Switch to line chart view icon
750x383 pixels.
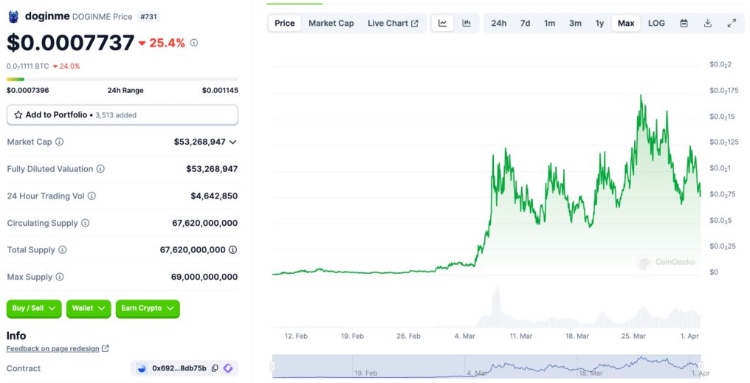tap(442, 23)
